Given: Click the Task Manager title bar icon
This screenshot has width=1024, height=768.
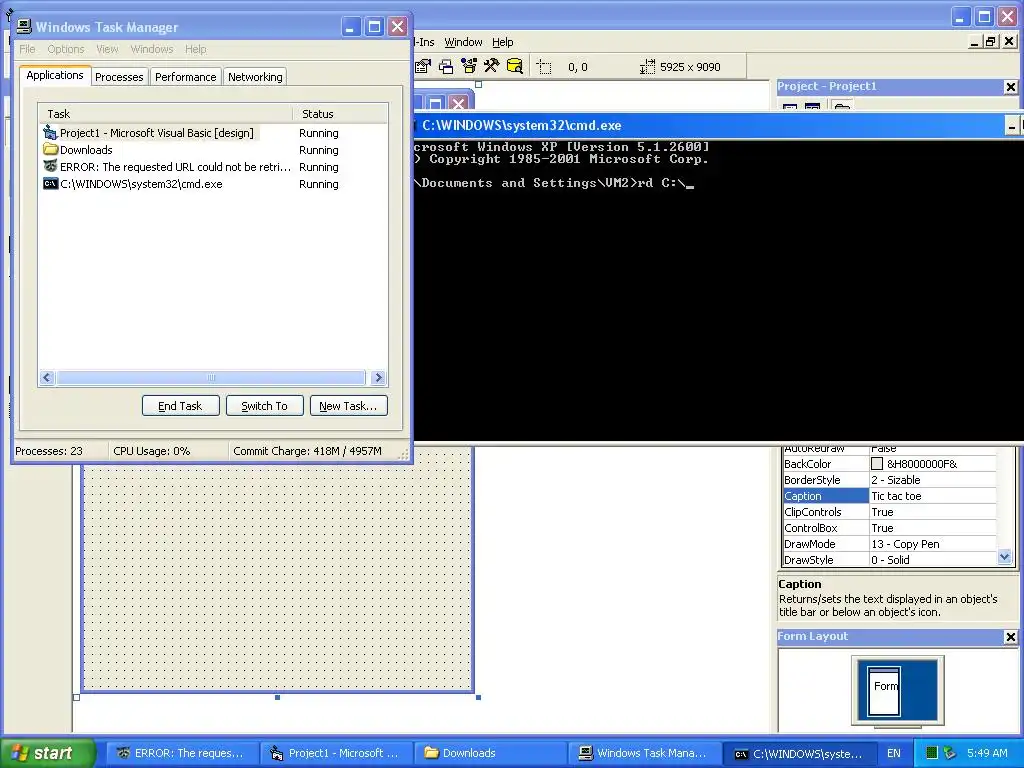Looking at the screenshot, I should [24, 27].
